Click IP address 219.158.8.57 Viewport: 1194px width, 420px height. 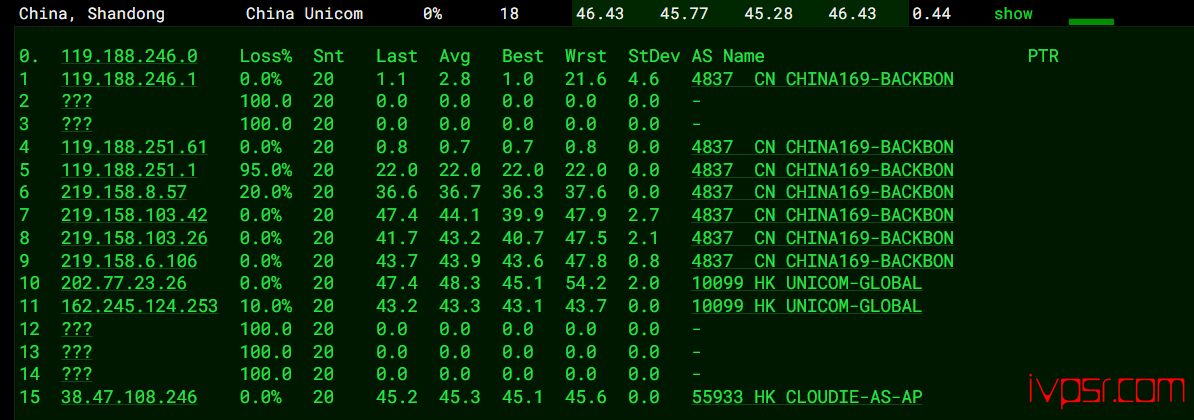pos(124,192)
